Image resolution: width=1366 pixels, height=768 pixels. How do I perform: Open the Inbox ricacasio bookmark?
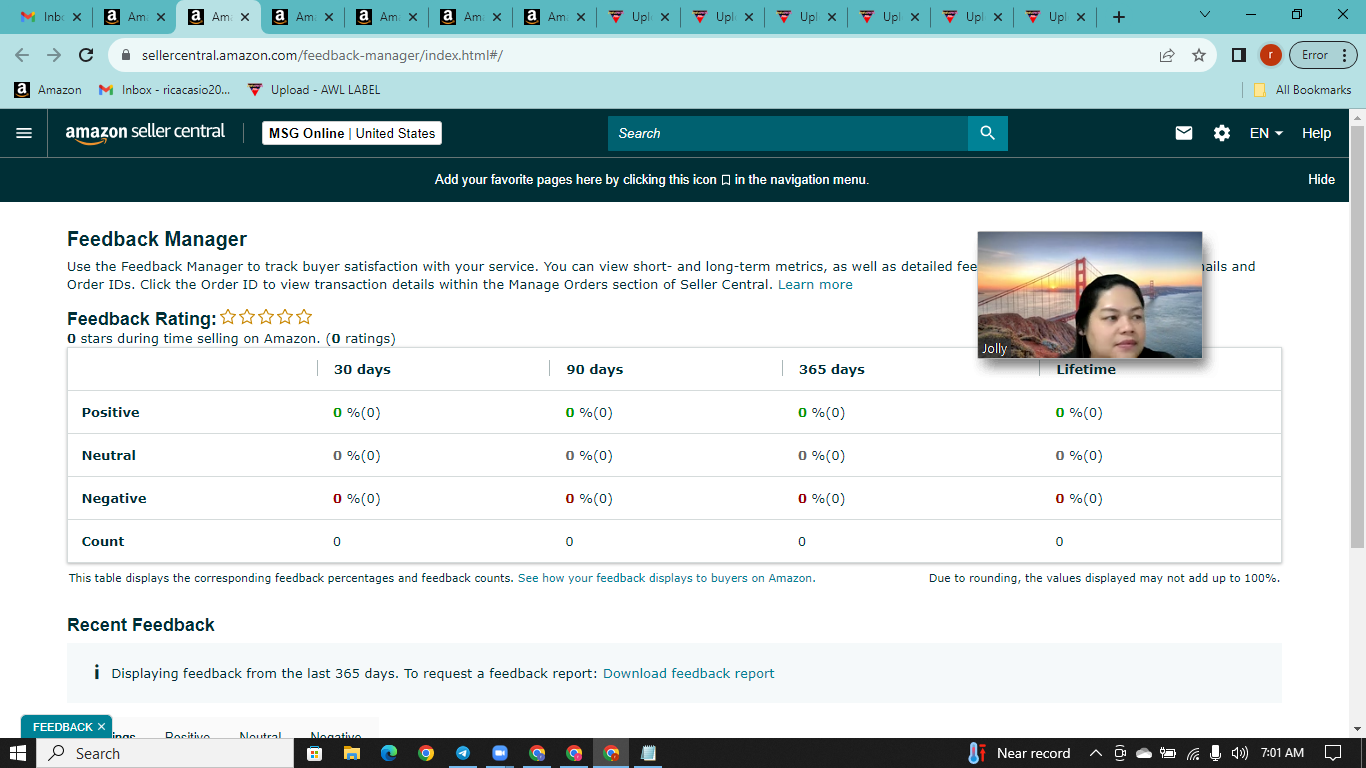[164, 89]
